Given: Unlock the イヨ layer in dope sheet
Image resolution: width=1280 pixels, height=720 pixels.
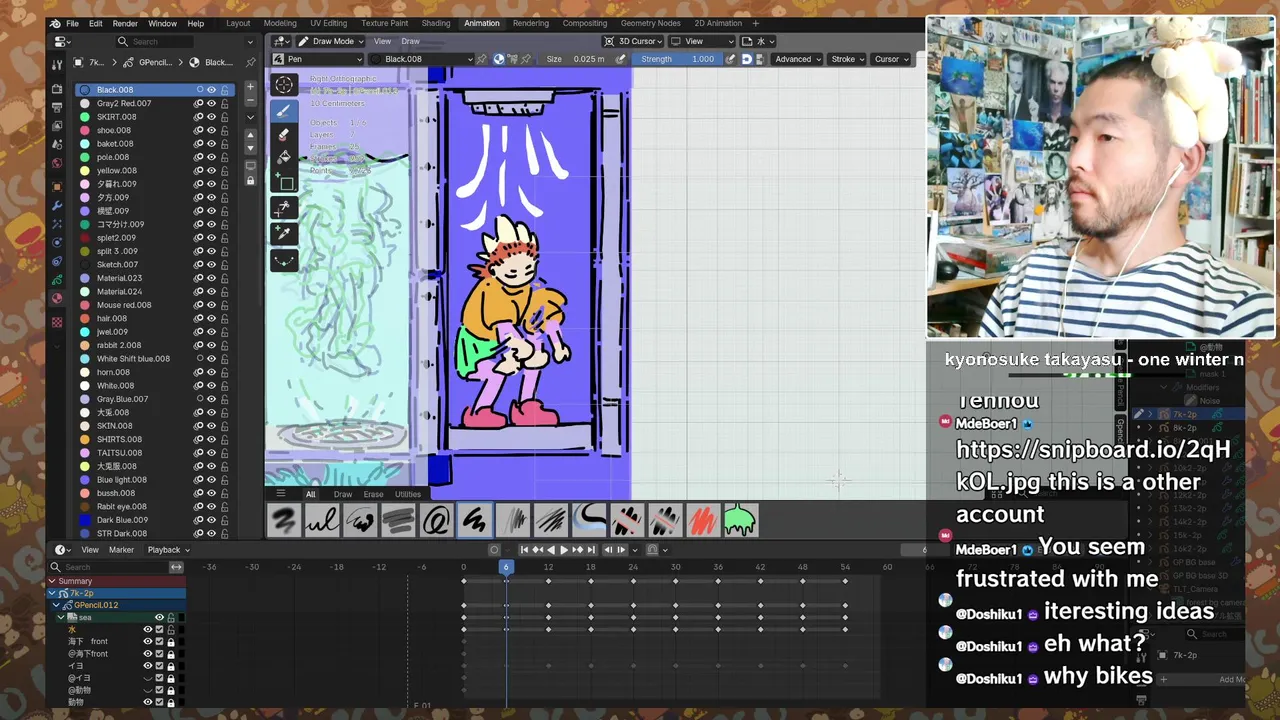Looking at the screenshot, I should click(170, 665).
